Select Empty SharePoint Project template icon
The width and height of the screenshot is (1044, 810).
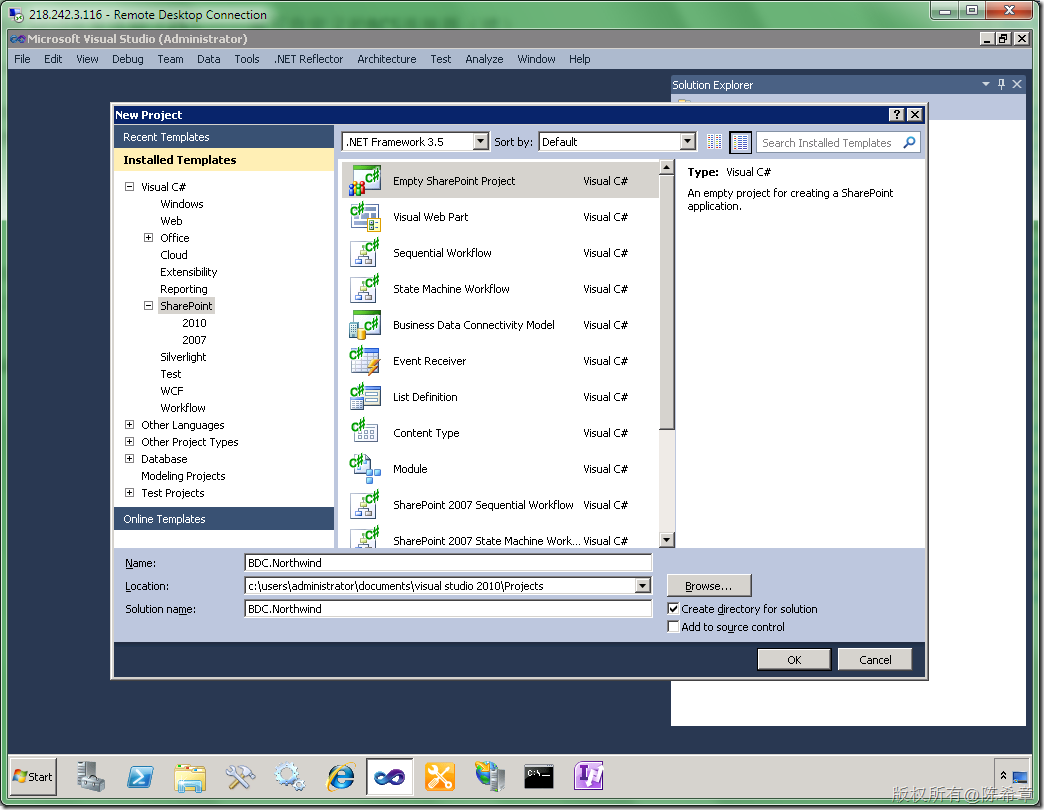(x=365, y=180)
